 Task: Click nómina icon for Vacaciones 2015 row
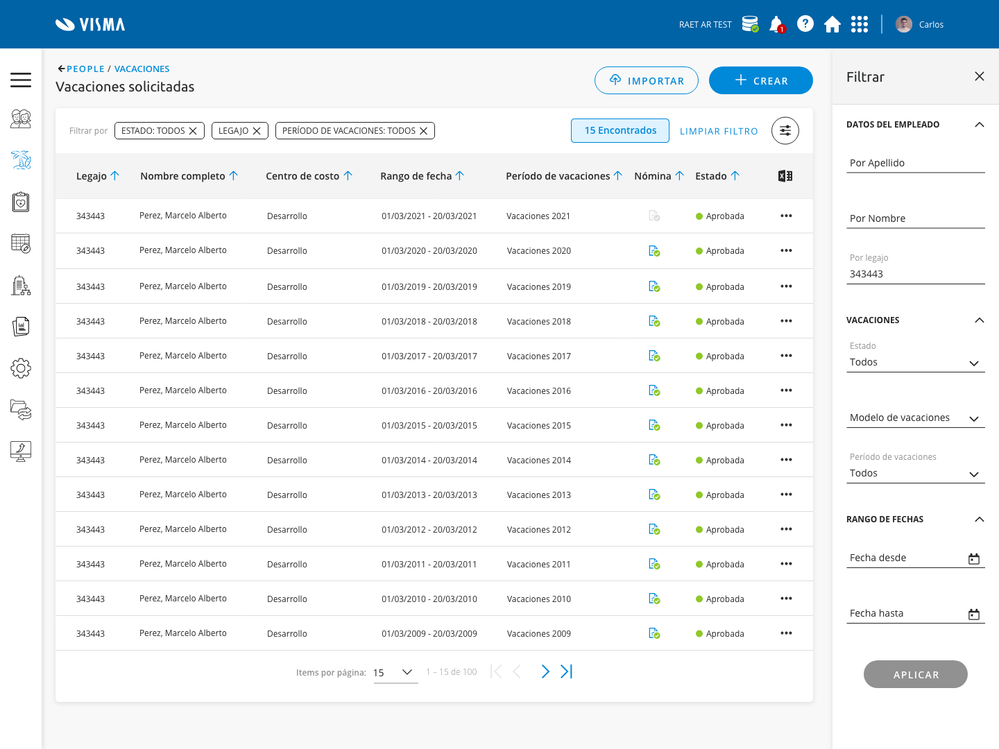[654, 425]
